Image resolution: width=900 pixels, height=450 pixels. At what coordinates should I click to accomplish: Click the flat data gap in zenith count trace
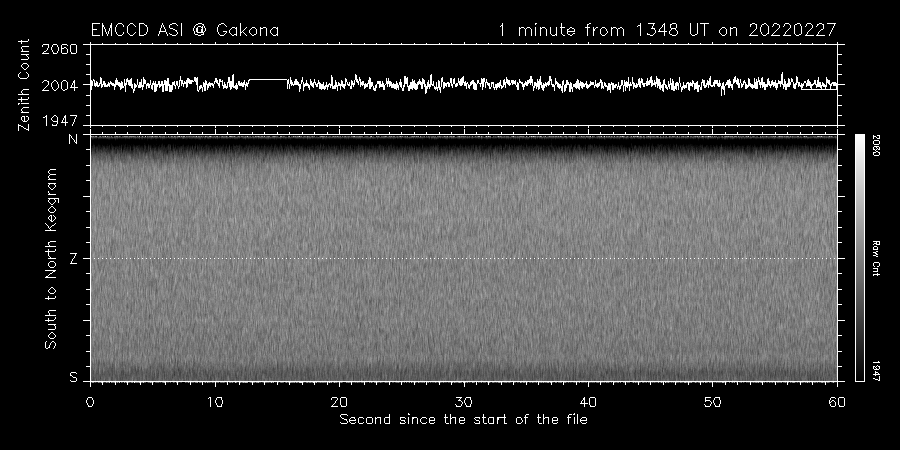(268, 80)
